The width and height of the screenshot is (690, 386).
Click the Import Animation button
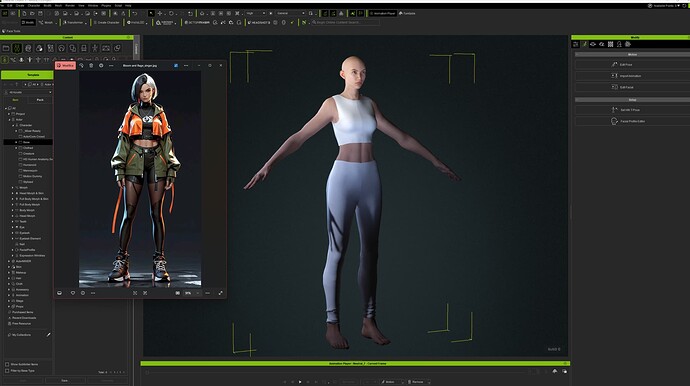632,76
